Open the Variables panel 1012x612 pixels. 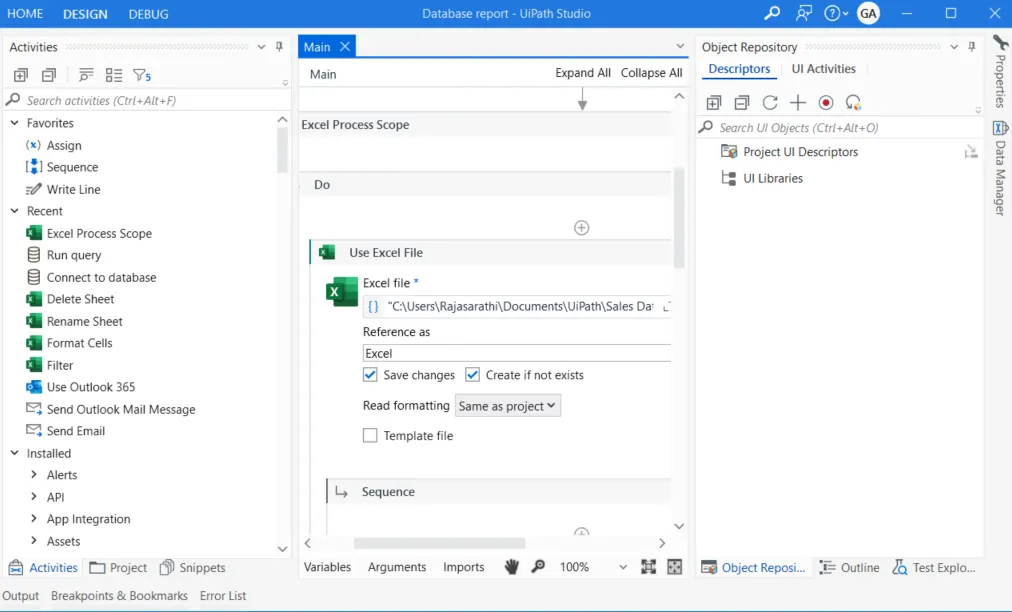pyautogui.click(x=327, y=567)
